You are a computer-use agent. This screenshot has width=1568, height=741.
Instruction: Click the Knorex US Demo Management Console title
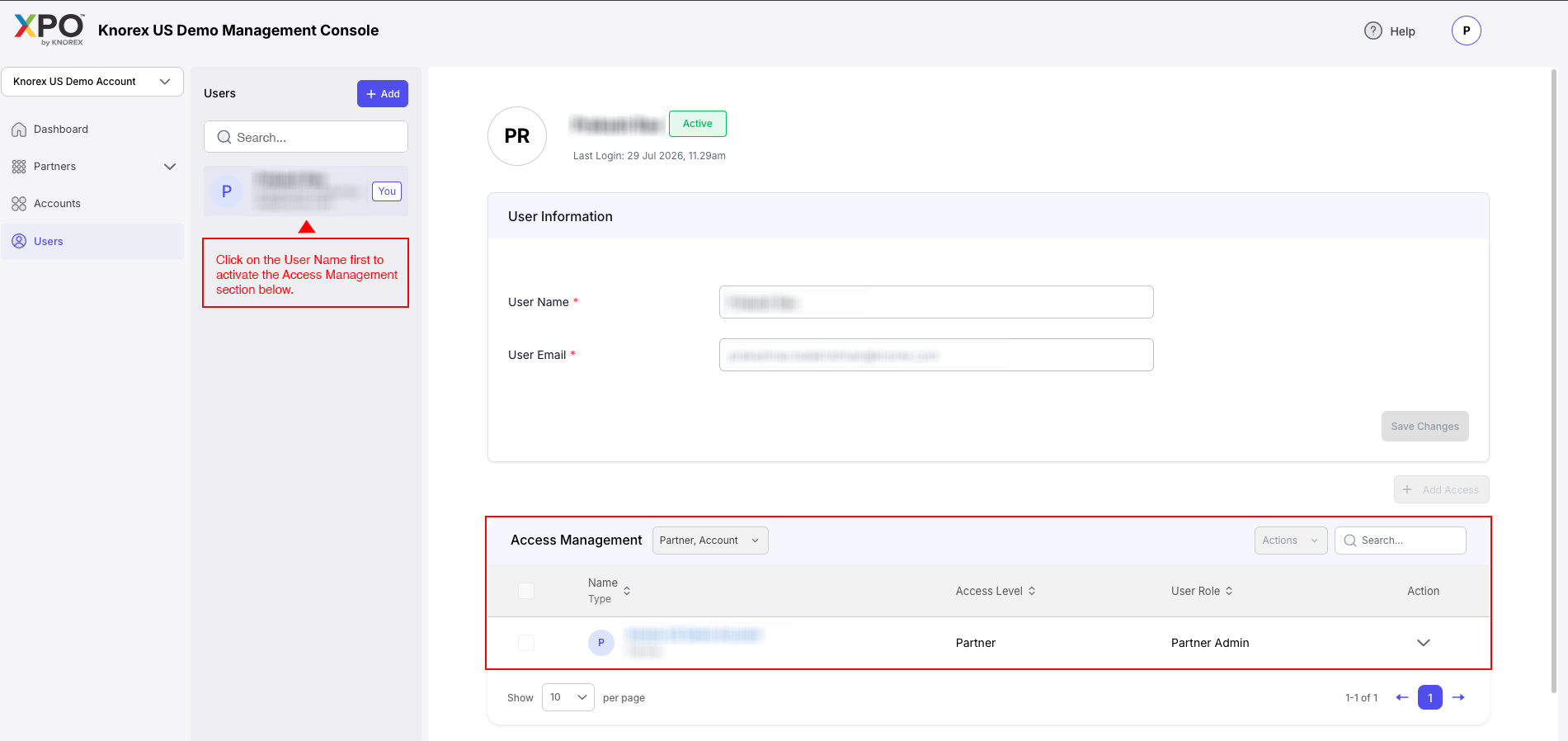(x=238, y=31)
